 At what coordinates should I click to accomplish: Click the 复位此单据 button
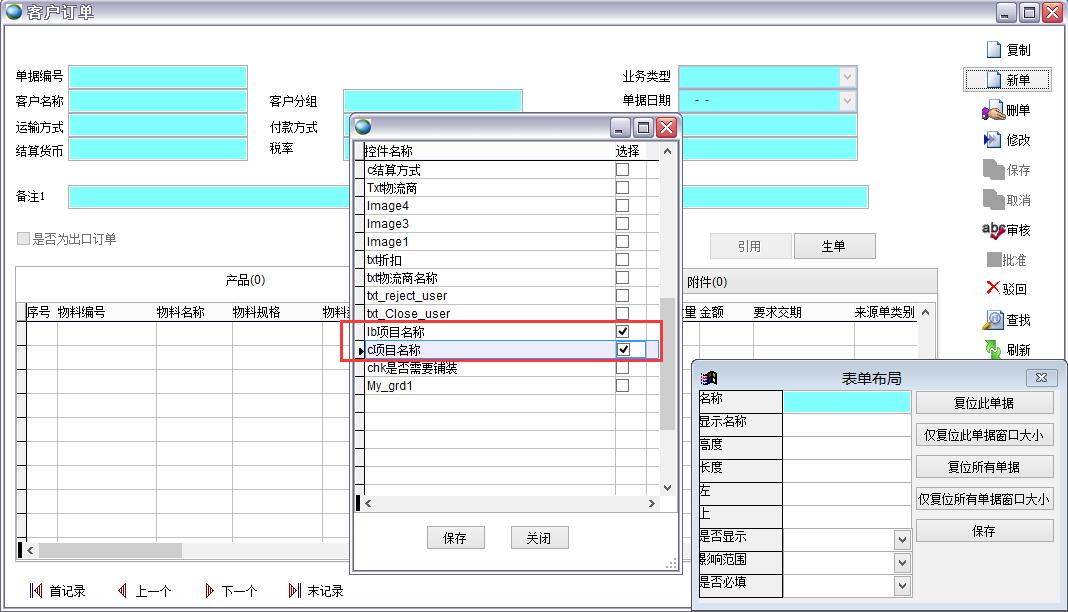(x=984, y=403)
